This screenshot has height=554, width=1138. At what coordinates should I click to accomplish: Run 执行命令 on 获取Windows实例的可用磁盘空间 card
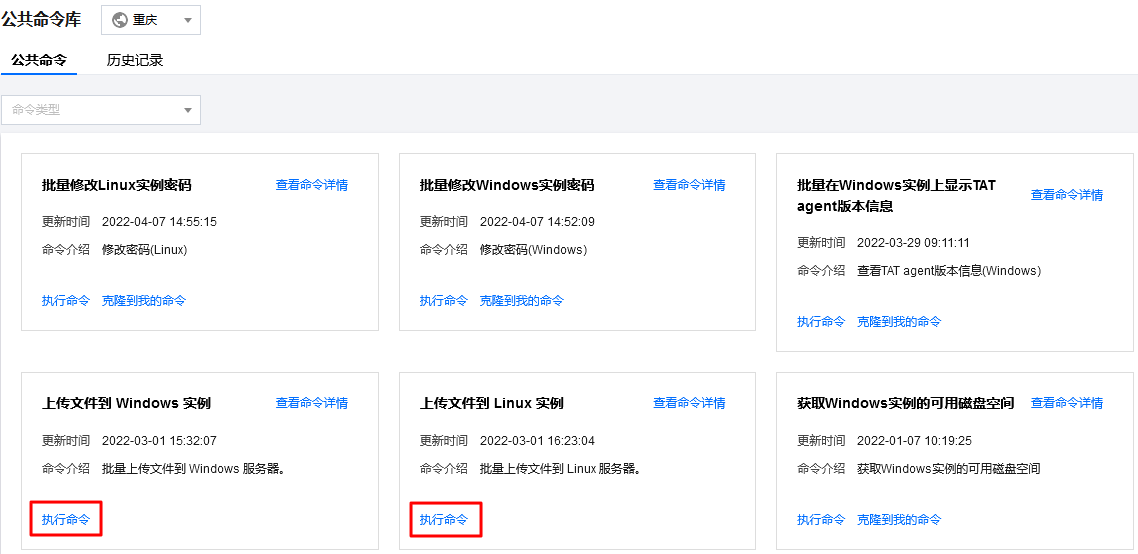(821, 520)
